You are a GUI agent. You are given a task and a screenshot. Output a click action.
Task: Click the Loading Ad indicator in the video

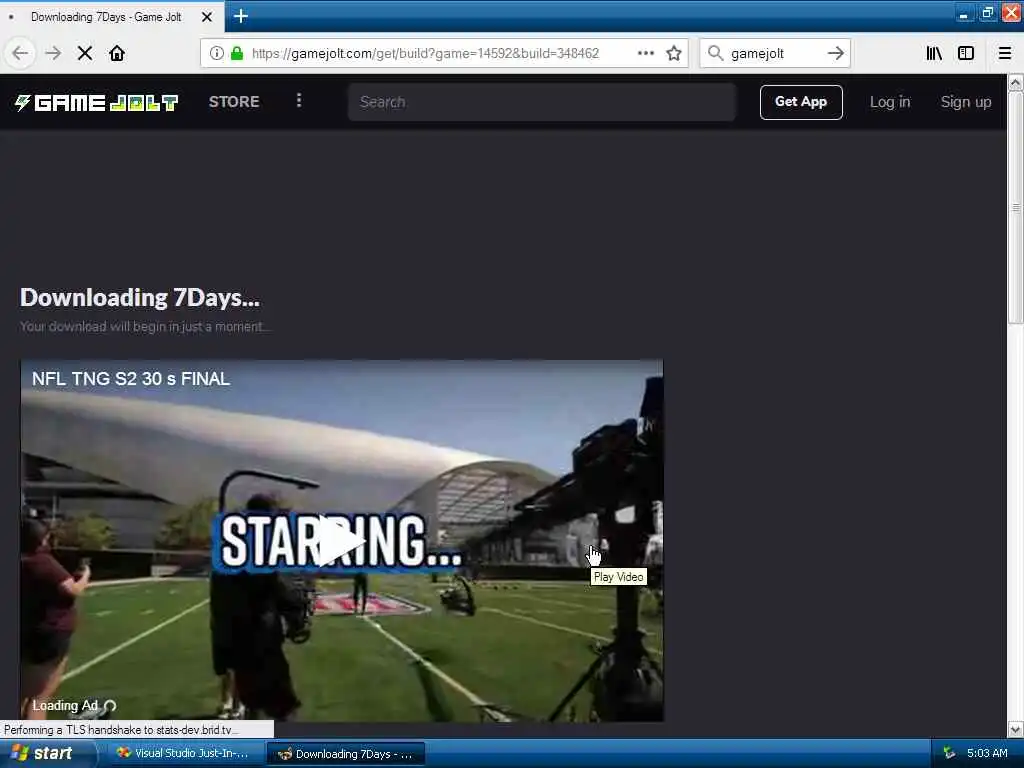74,705
